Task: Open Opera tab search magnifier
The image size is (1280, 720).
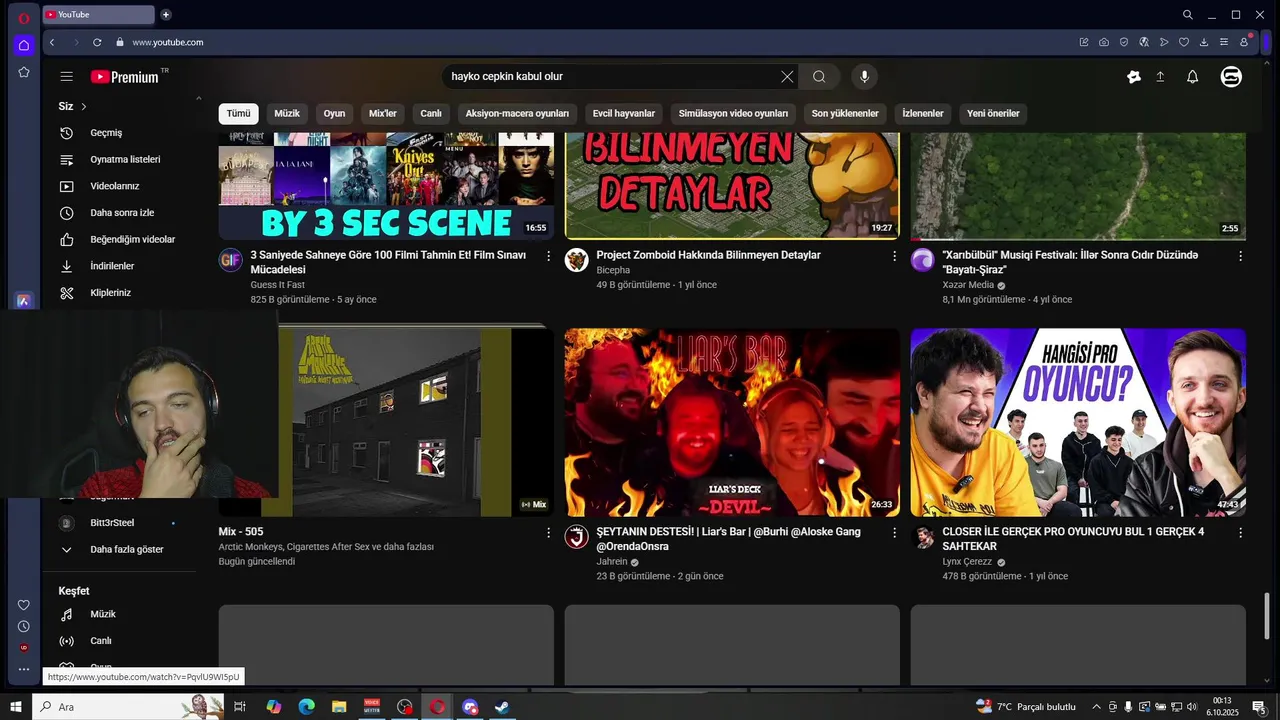Action: click(1188, 15)
